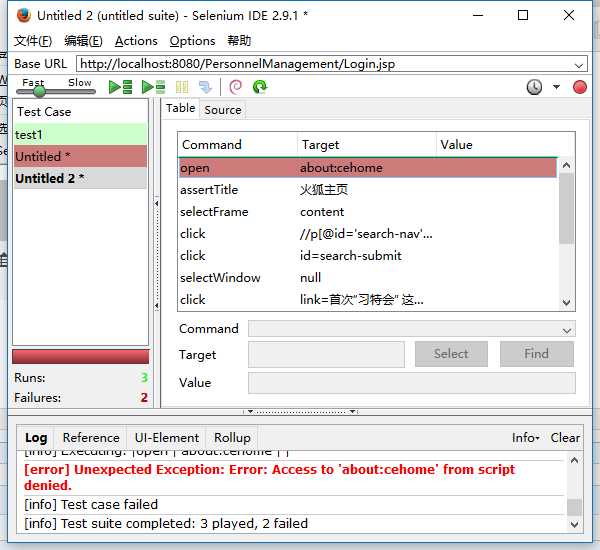Select the open about:cehome command row

(368, 168)
